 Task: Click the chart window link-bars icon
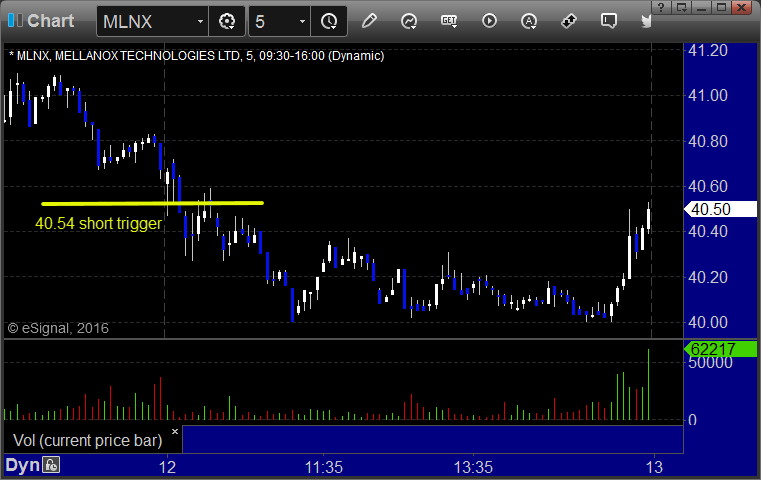click(x=15, y=20)
